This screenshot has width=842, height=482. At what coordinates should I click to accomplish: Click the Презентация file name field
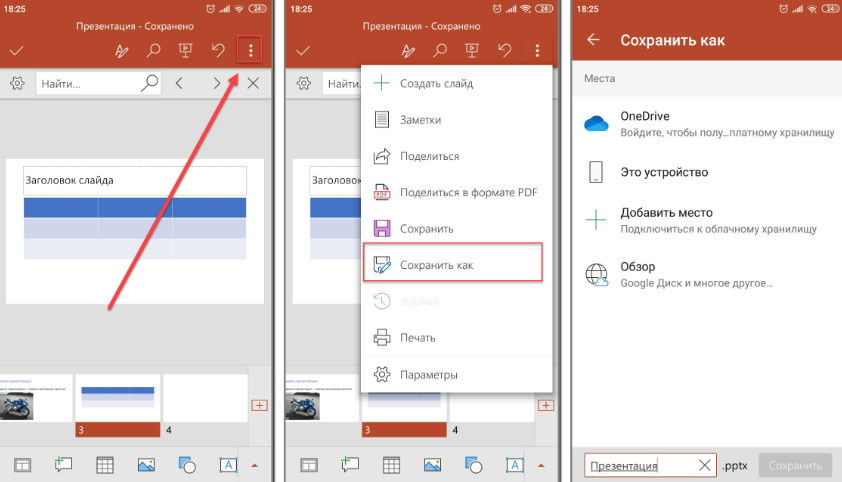click(x=637, y=465)
